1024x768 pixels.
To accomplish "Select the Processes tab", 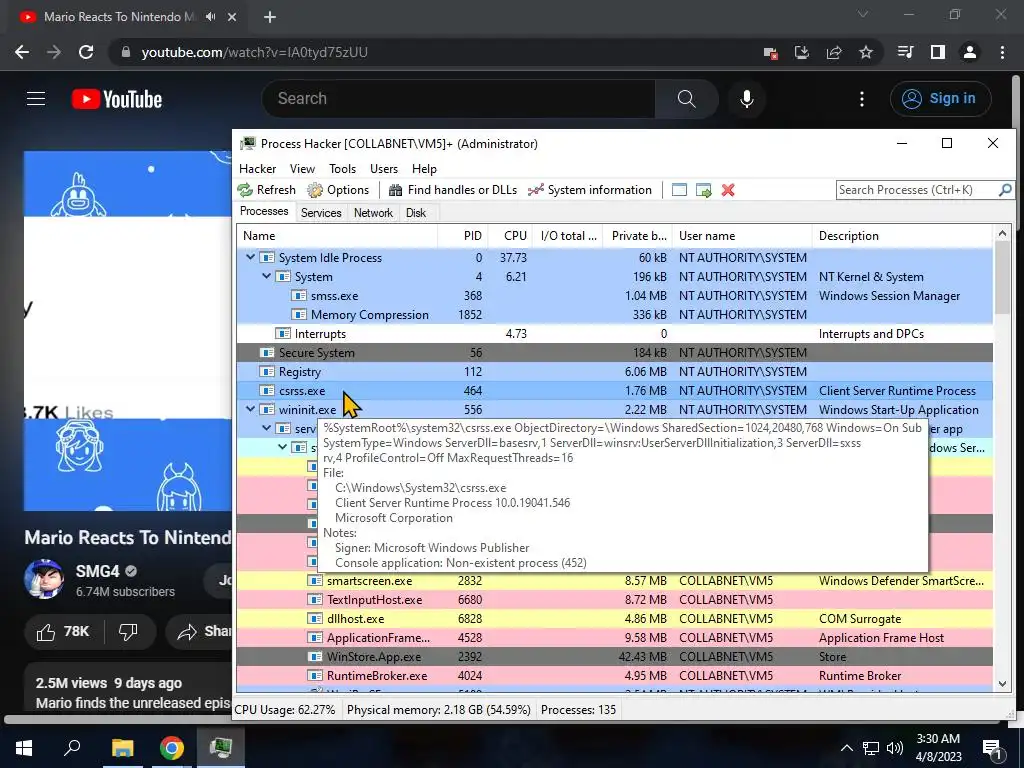I will (x=264, y=211).
